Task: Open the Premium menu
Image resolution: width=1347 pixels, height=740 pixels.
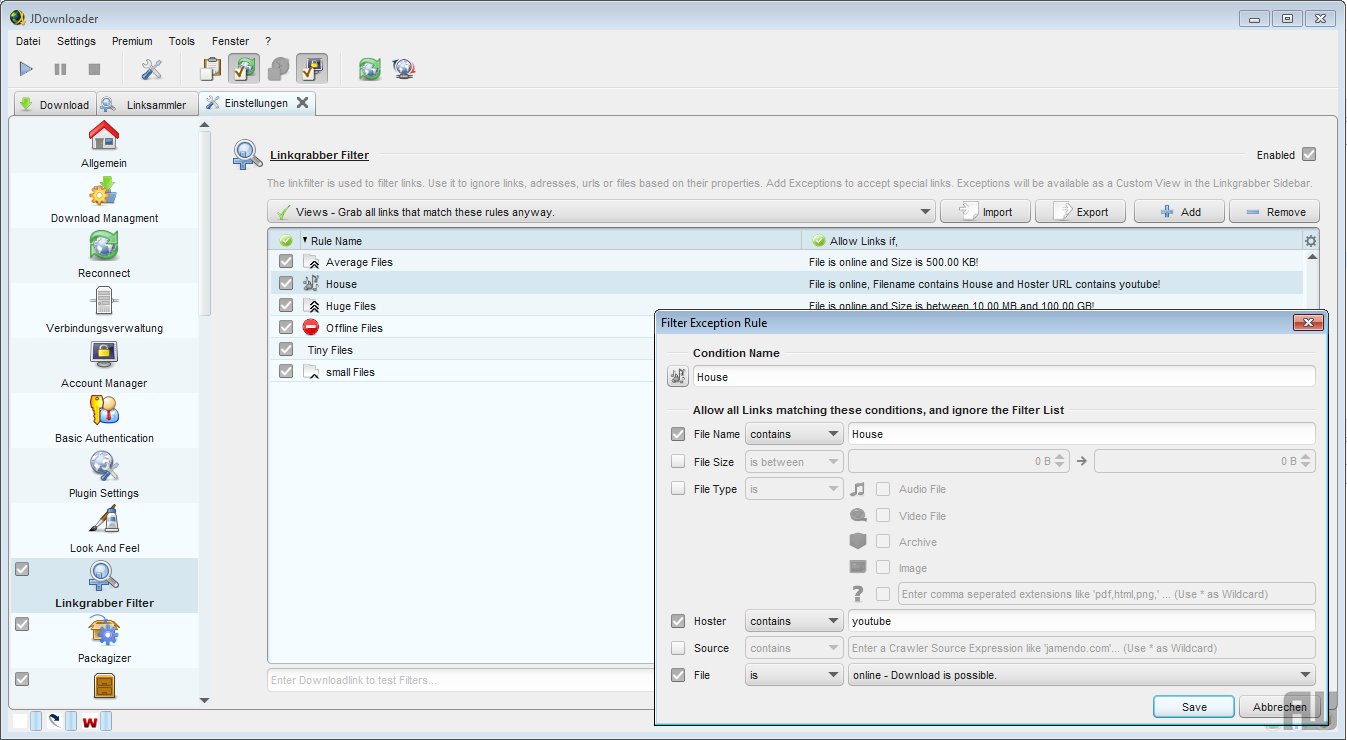Action: click(x=132, y=41)
